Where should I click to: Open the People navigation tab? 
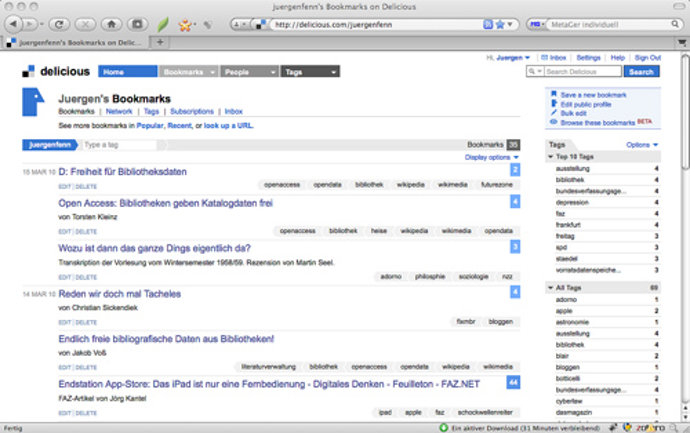(x=248, y=72)
